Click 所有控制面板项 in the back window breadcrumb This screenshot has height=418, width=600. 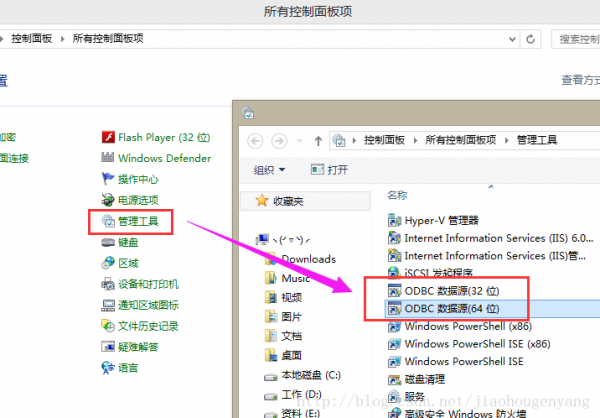108,38
